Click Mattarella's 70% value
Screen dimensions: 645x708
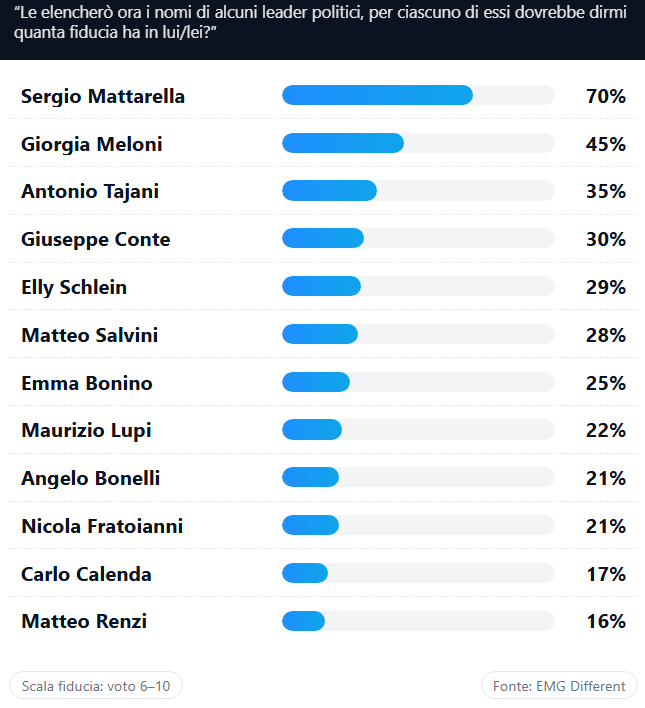coord(605,96)
